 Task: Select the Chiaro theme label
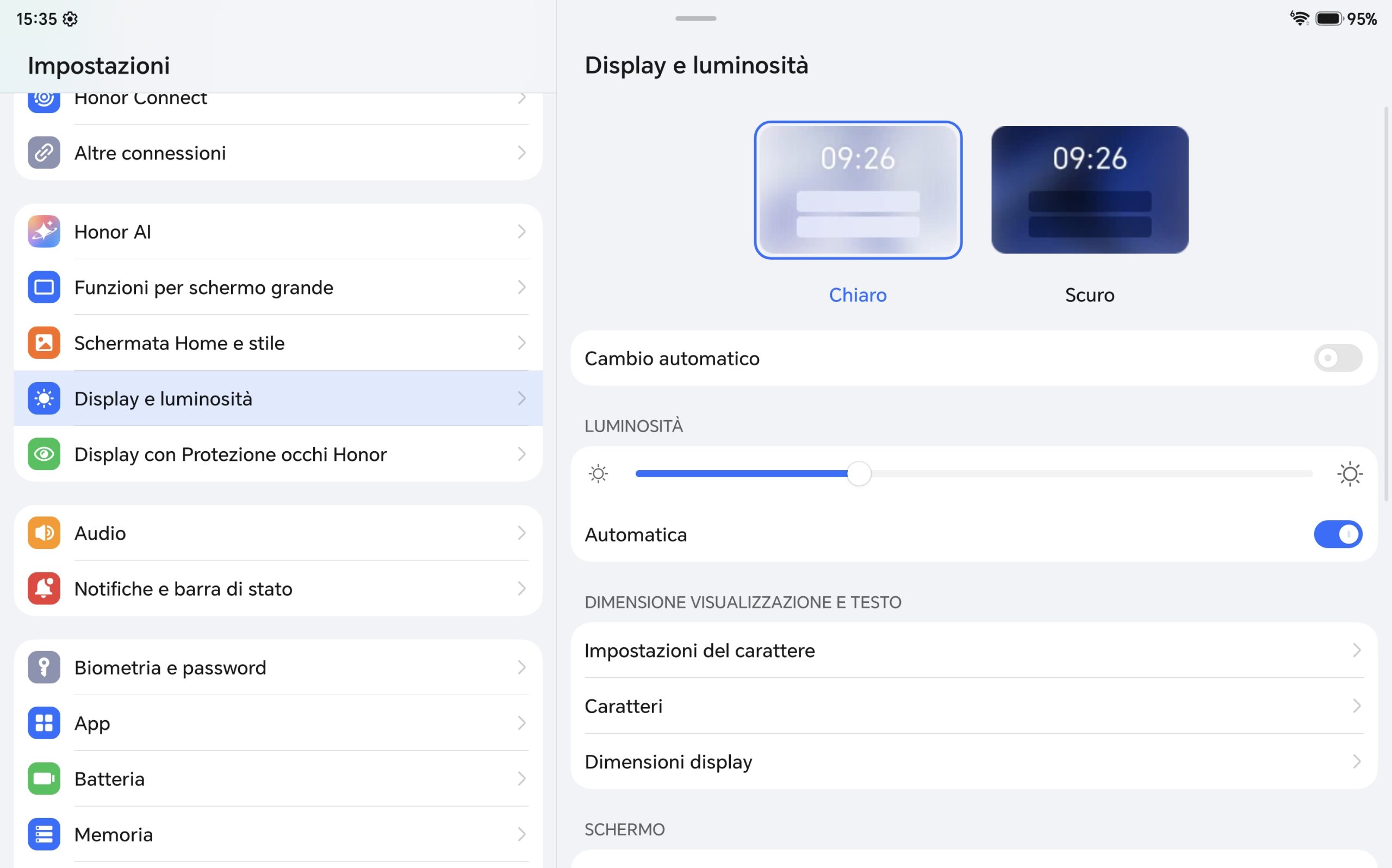[x=857, y=295]
